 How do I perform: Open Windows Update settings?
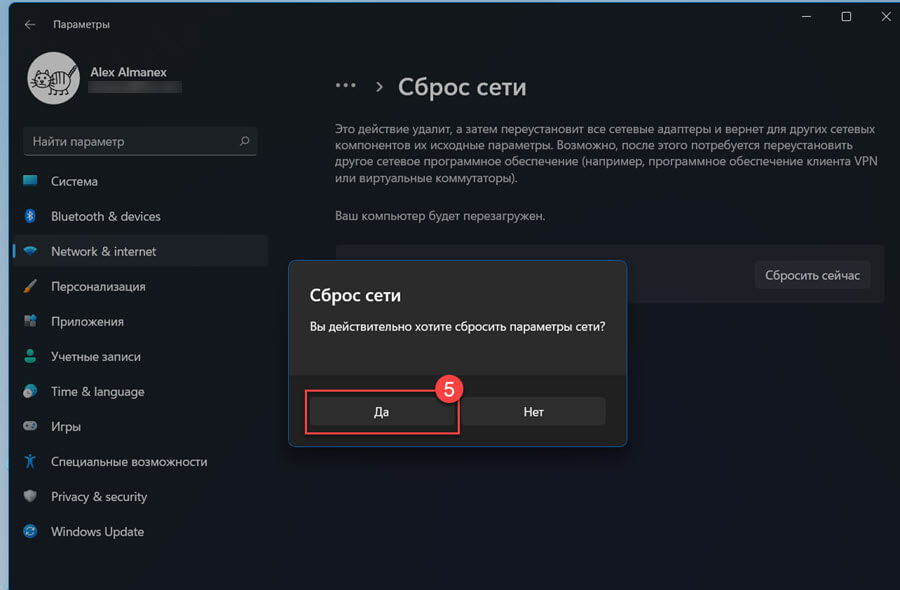pyautogui.click(x=141, y=531)
